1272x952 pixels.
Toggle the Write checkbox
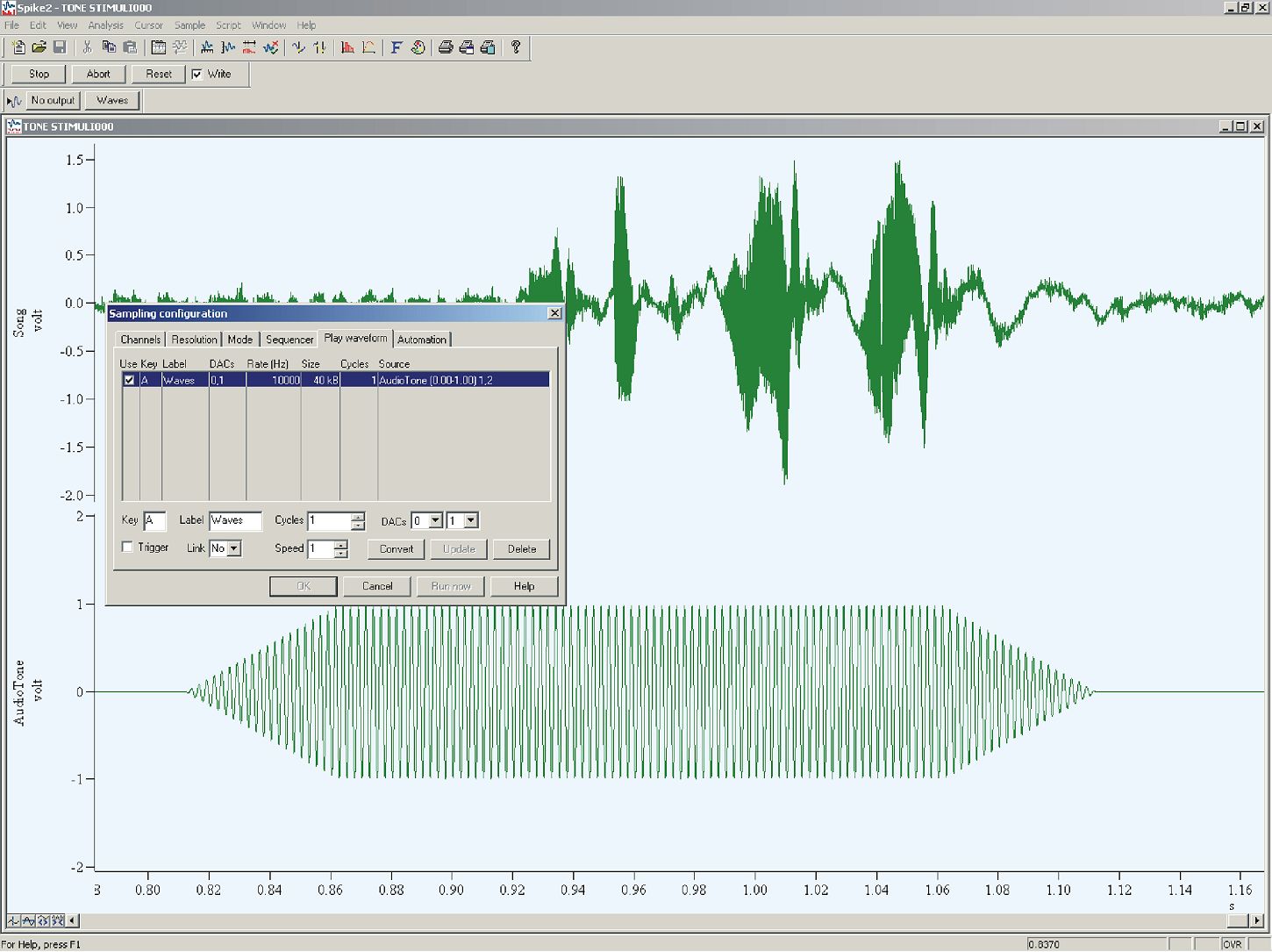(198, 74)
